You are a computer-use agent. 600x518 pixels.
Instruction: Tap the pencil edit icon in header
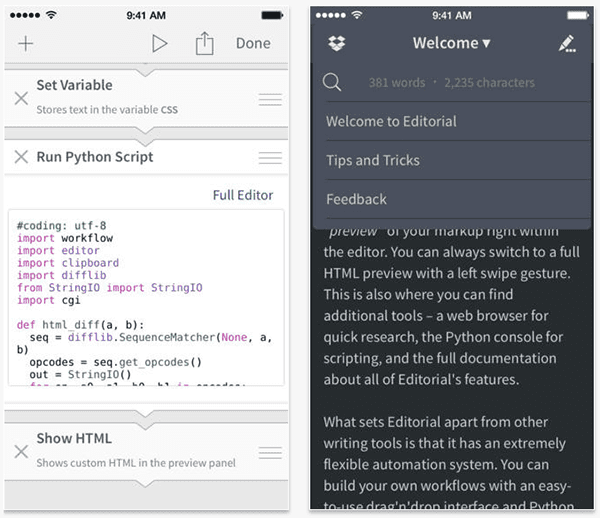567,44
